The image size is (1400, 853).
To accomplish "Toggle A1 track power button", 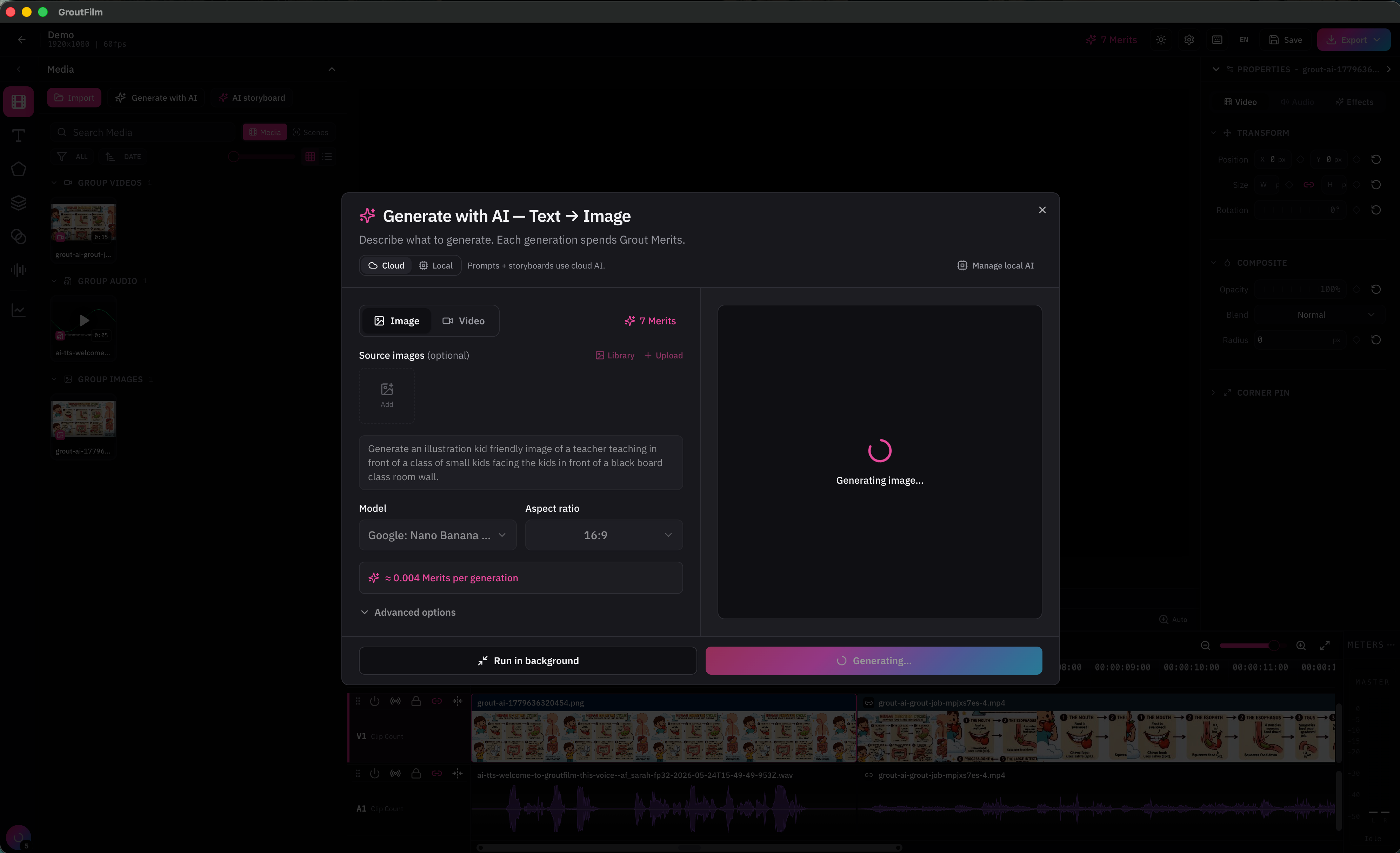I will pos(374,773).
